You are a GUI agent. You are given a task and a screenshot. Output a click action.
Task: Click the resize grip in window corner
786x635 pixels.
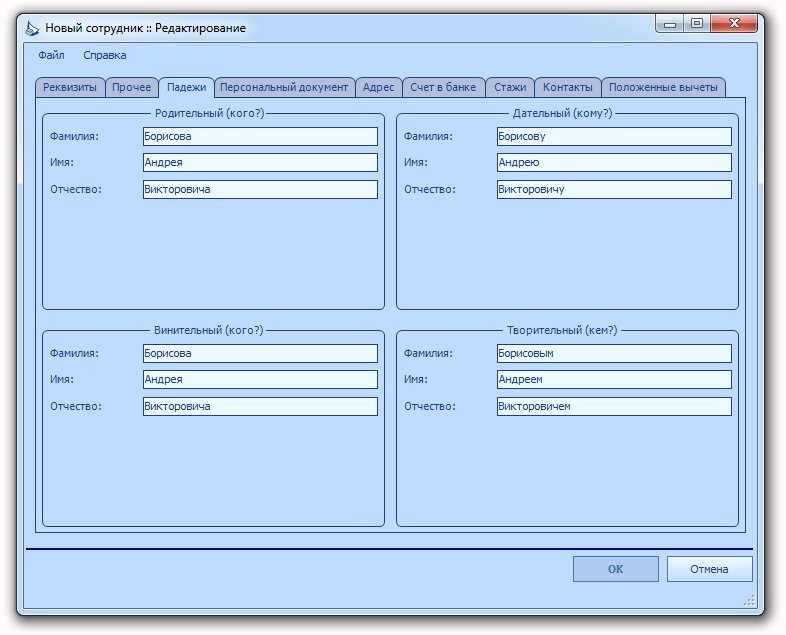(749, 600)
